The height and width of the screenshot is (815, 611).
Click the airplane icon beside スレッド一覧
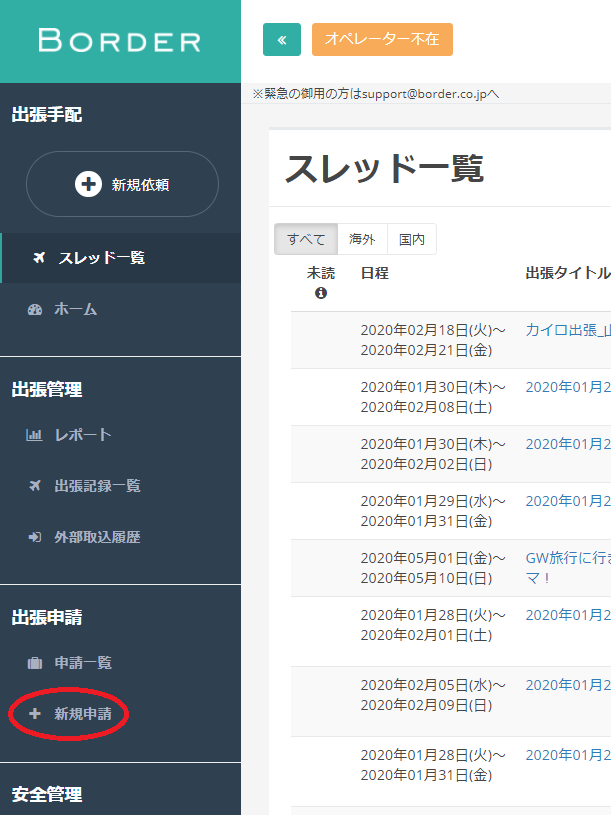pyautogui.click(x=39, y=258)
